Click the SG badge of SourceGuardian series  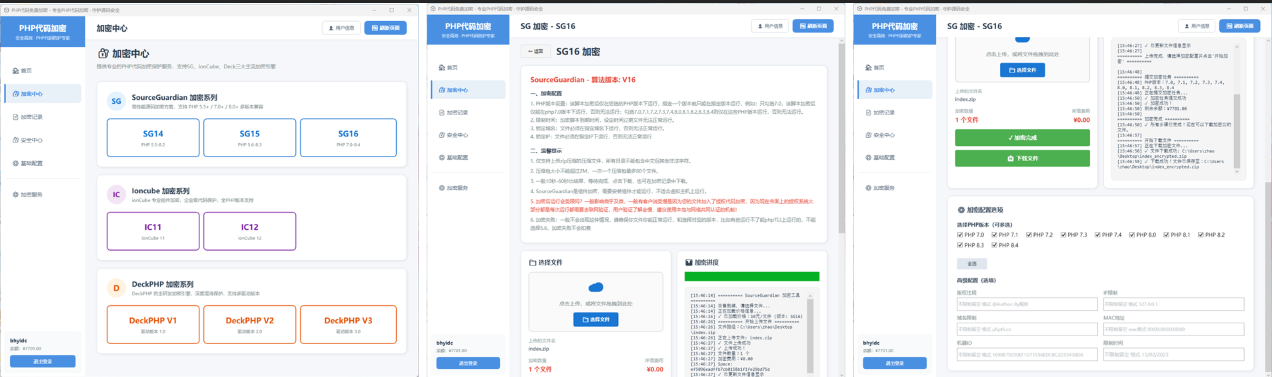tap(116, 101)
